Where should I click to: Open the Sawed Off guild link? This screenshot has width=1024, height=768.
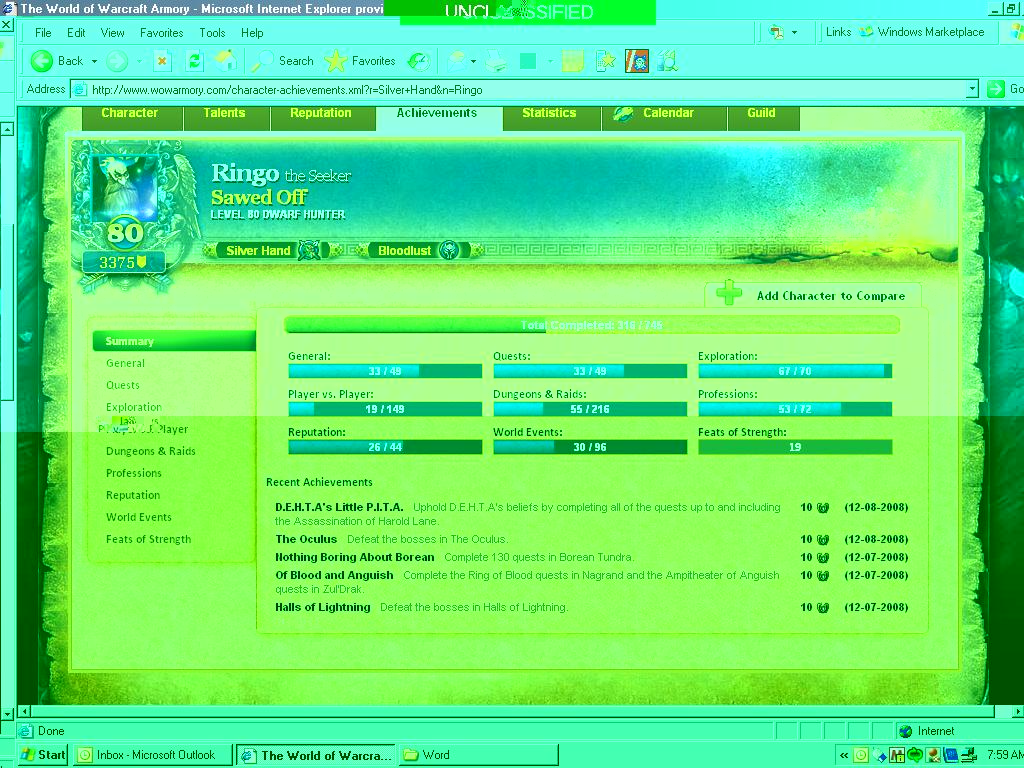259,197
